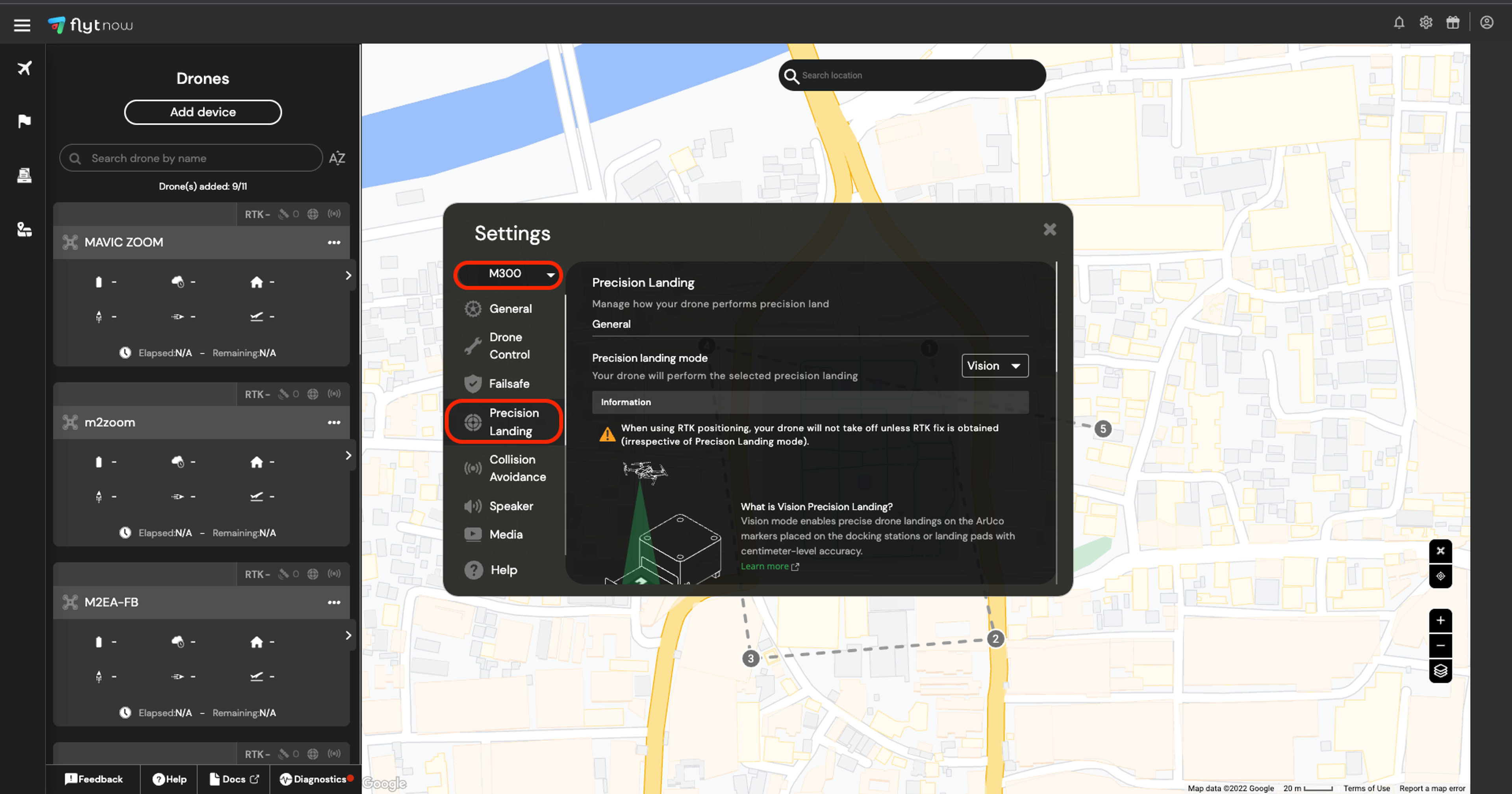Select the M2EA-FB drone card title

pyautogui.click(x=111, y=603)
